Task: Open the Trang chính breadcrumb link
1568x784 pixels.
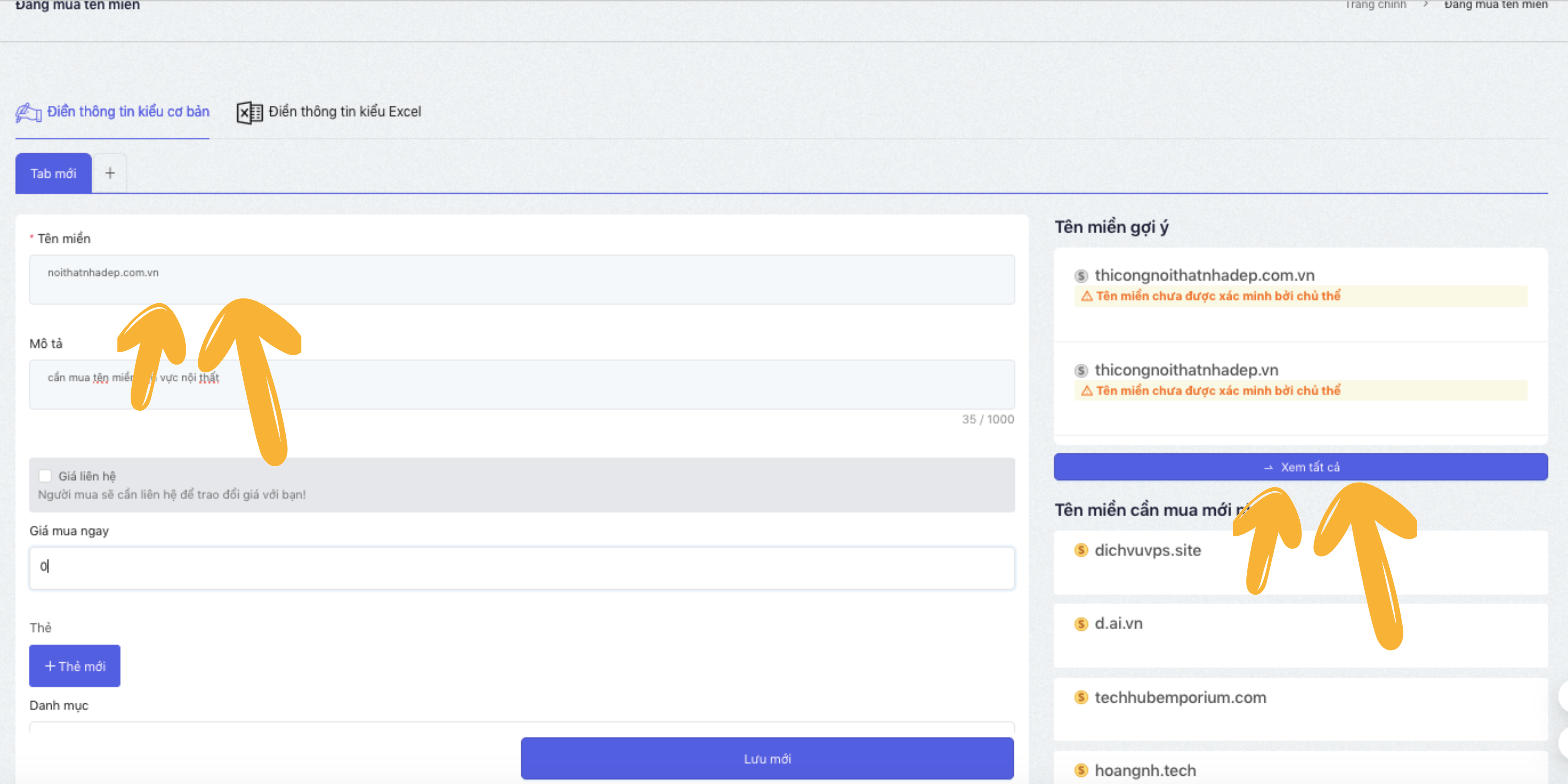Action: (x=1376, y=5)
